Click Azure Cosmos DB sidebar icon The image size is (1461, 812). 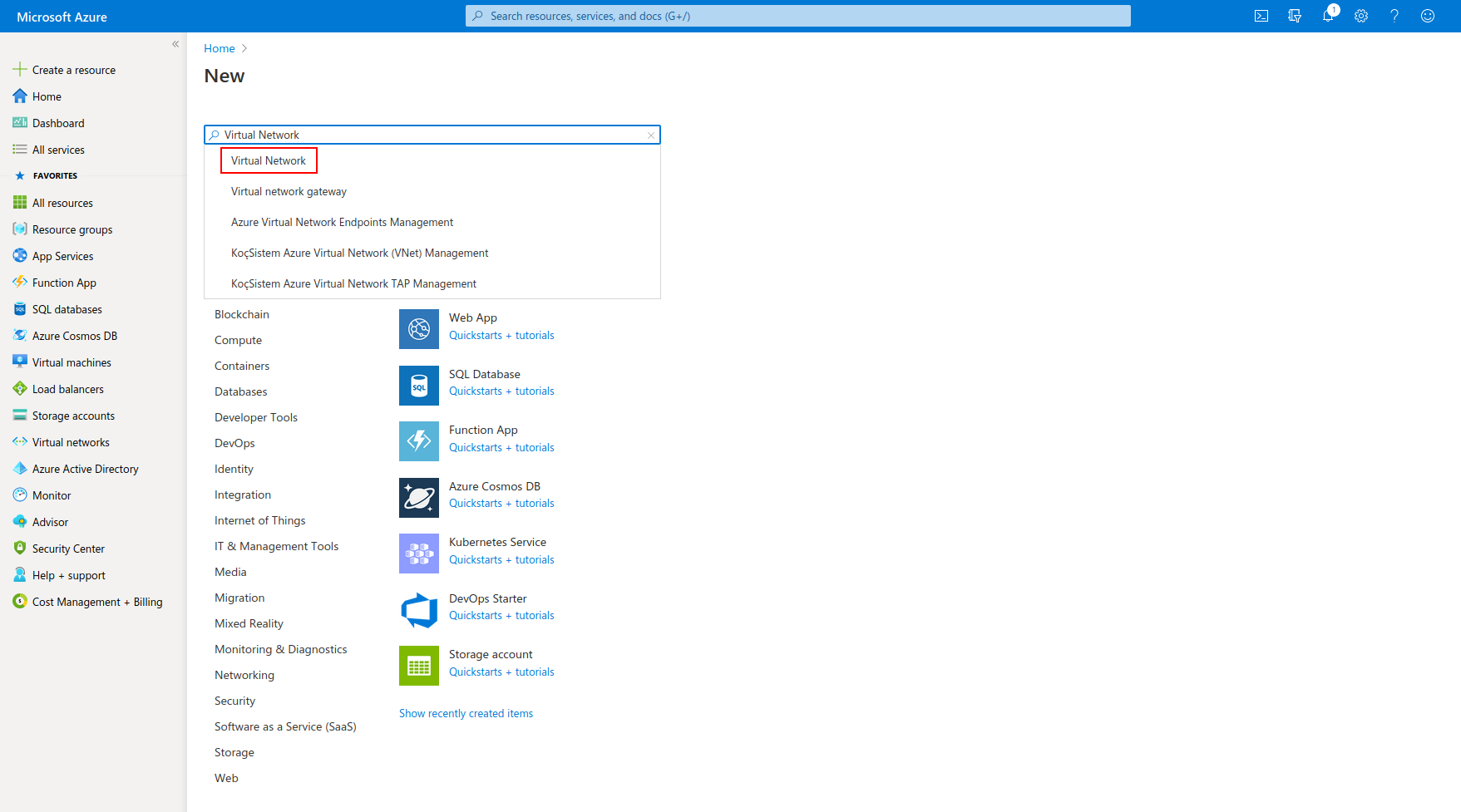pyautogui.click(x=20, y=336)
